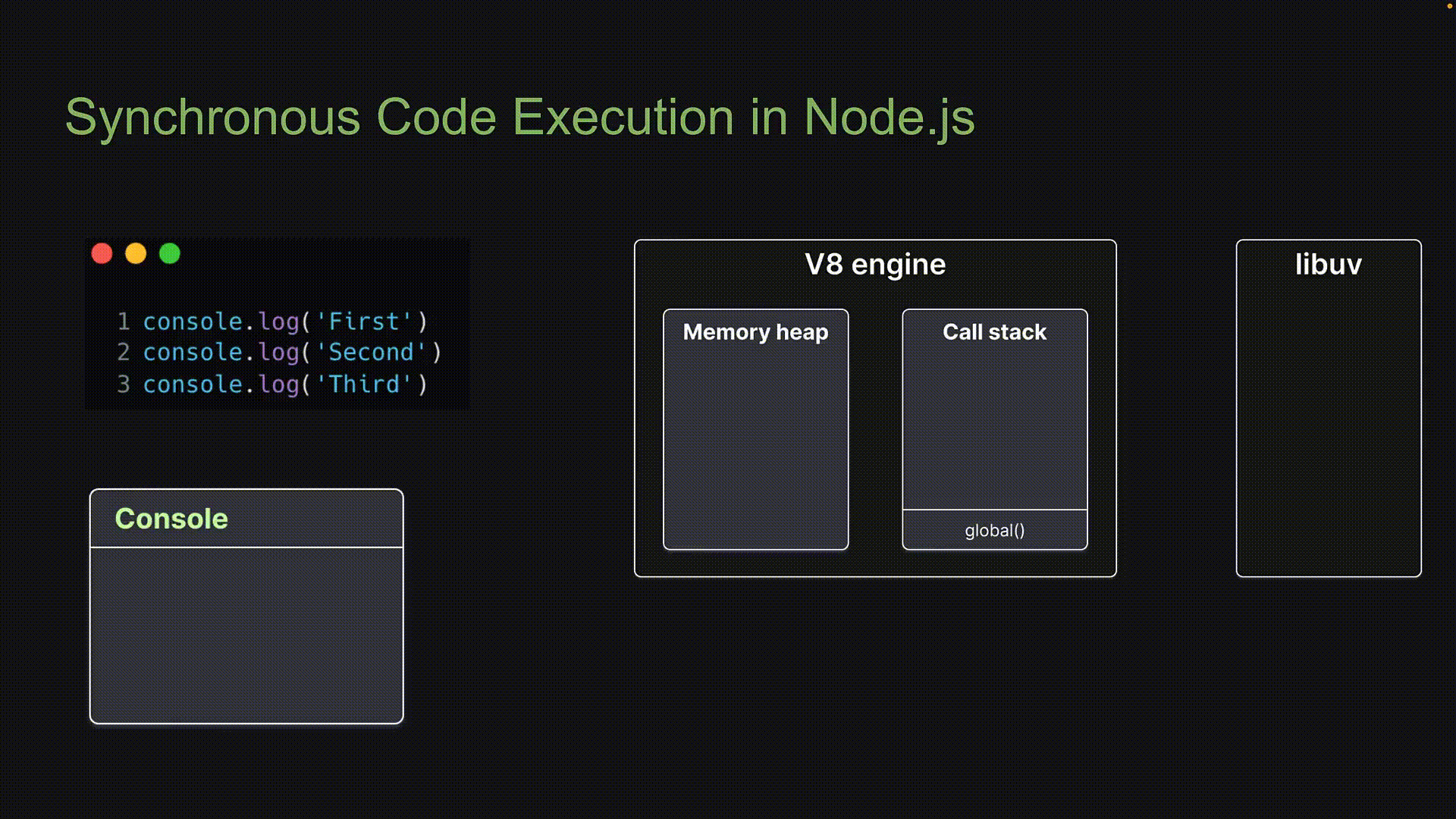Click the small orange dot in top-right corner
1456x819 pixels.
(1451, 5)
